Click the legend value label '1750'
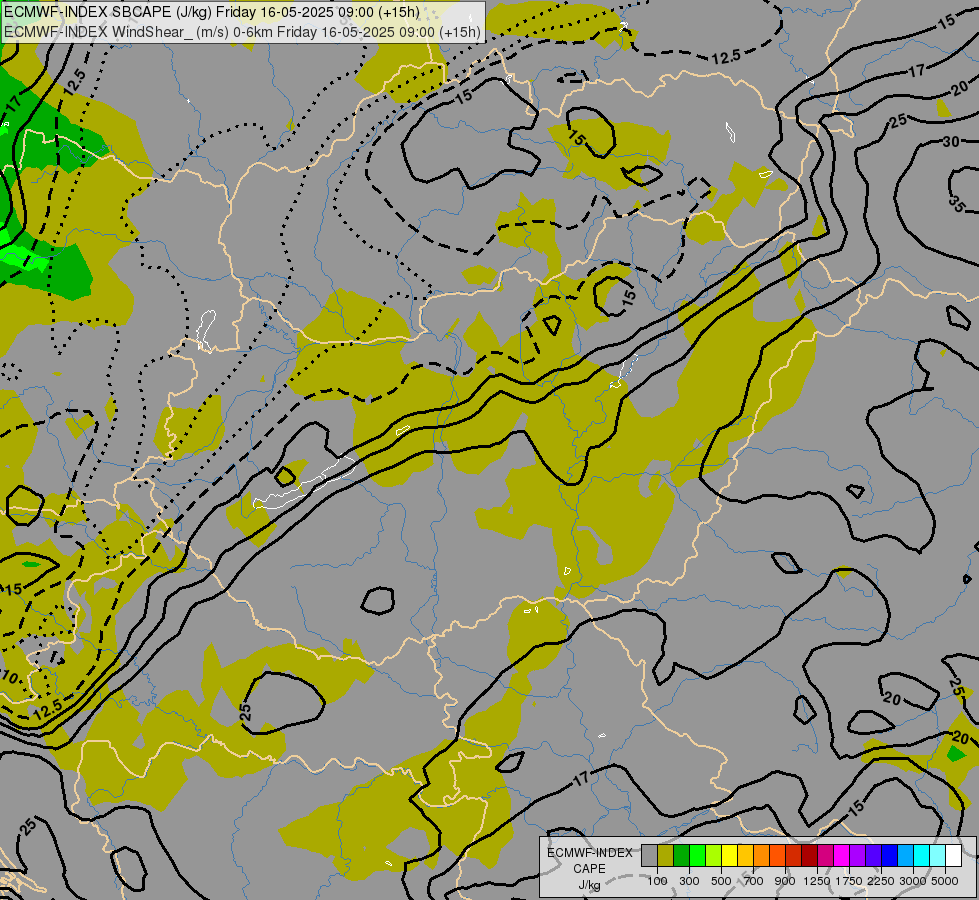This screenshot has width=979, height=900. point(849,881)
